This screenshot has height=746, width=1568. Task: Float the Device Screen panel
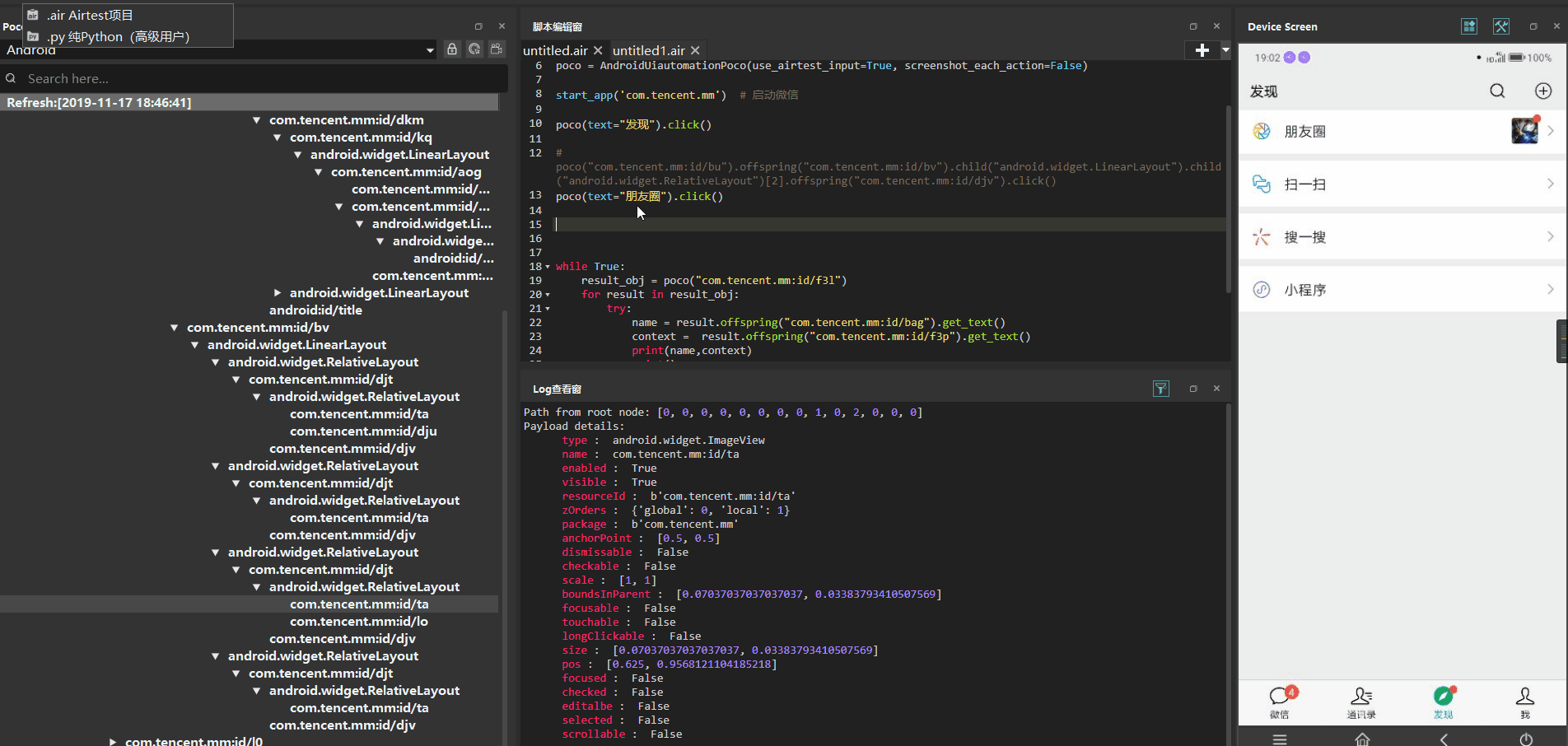coord(1533,26)
